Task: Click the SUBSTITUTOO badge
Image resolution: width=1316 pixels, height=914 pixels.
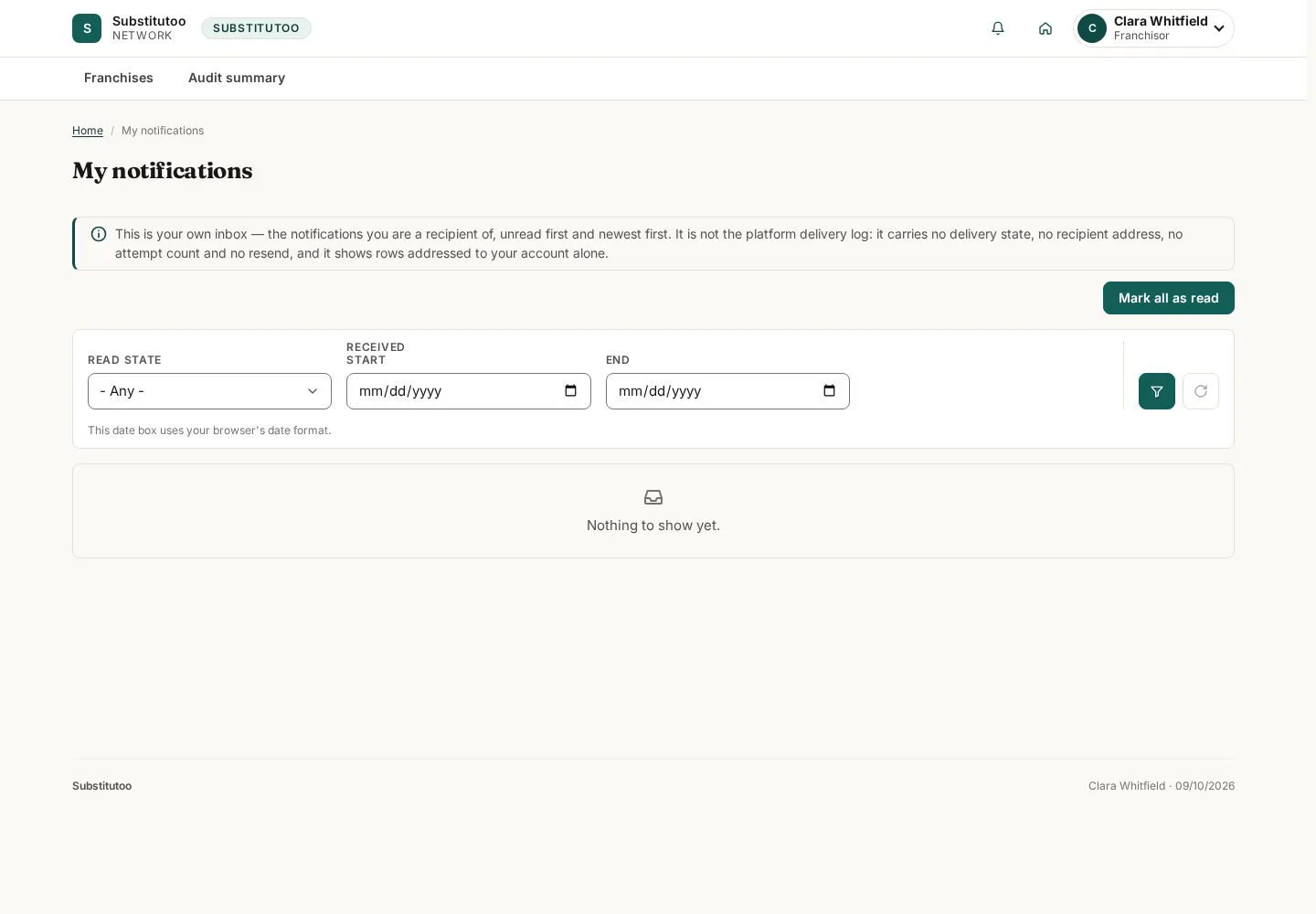Action: [256, 28]
